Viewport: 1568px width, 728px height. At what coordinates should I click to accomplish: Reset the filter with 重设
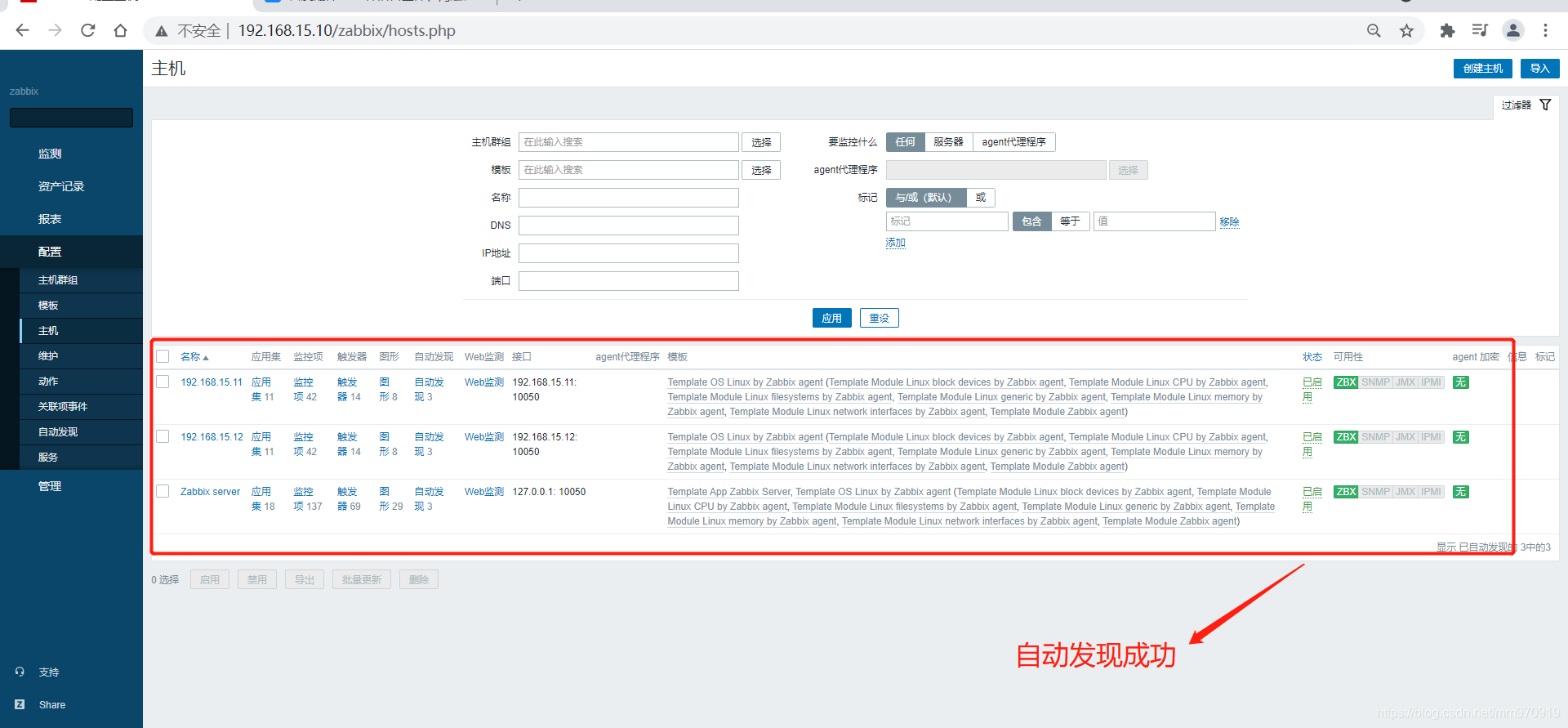(x=880, y=318)
